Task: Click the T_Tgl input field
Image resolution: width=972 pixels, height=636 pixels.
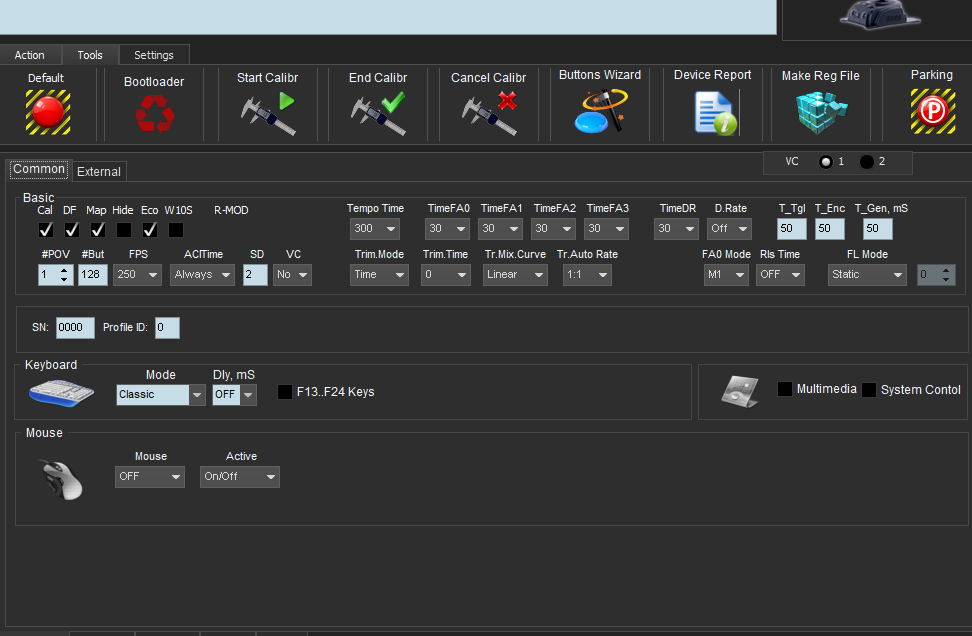Action: coord(792,229)
